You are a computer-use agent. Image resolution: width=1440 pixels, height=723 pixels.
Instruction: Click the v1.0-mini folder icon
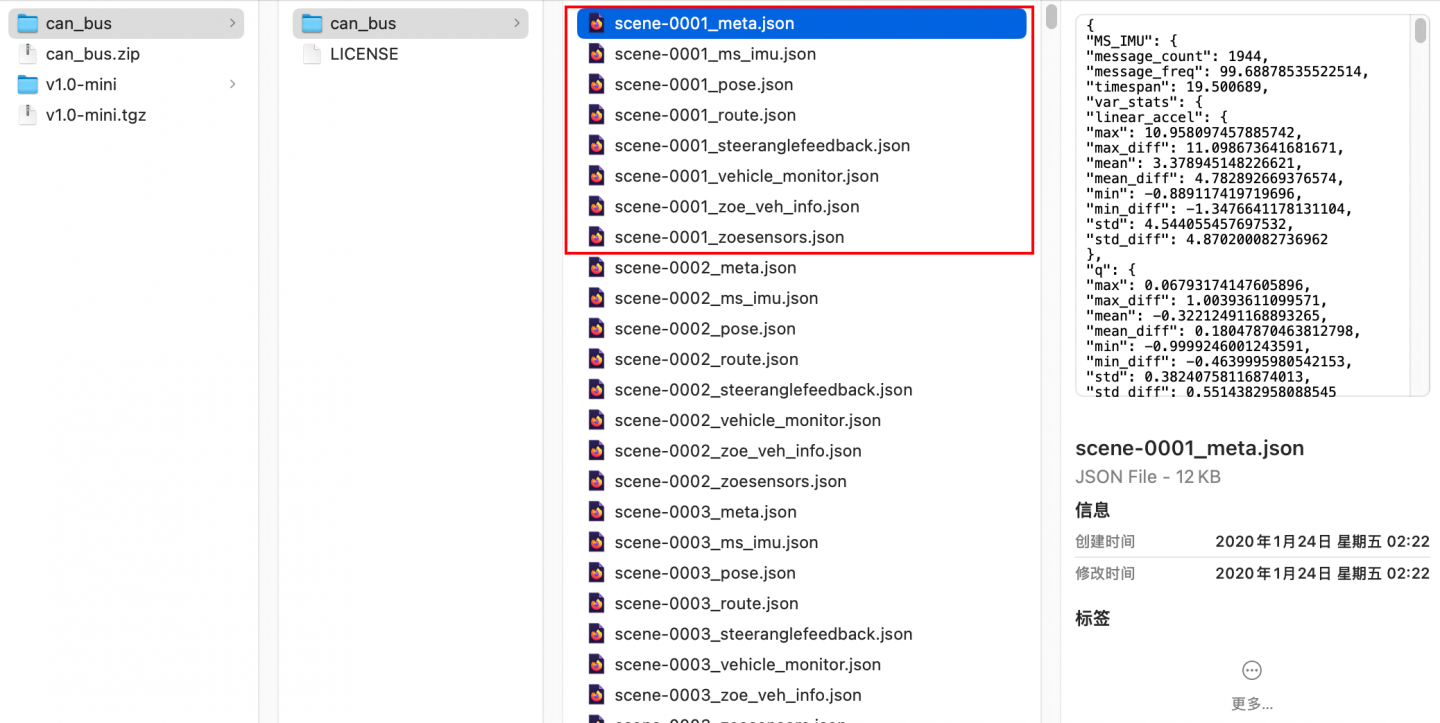pyautogui.click(x=28, y=84)
